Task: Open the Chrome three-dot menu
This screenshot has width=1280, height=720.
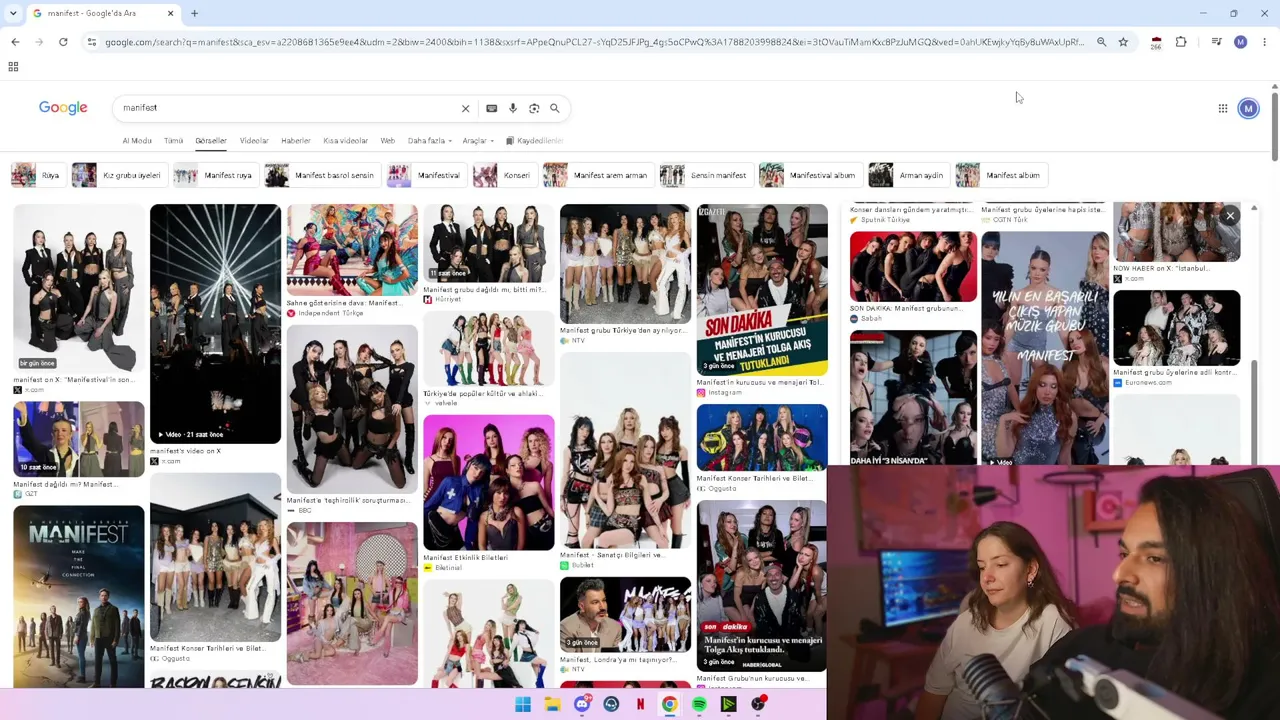Action: pyautogui.click(x=1264, y=42)
